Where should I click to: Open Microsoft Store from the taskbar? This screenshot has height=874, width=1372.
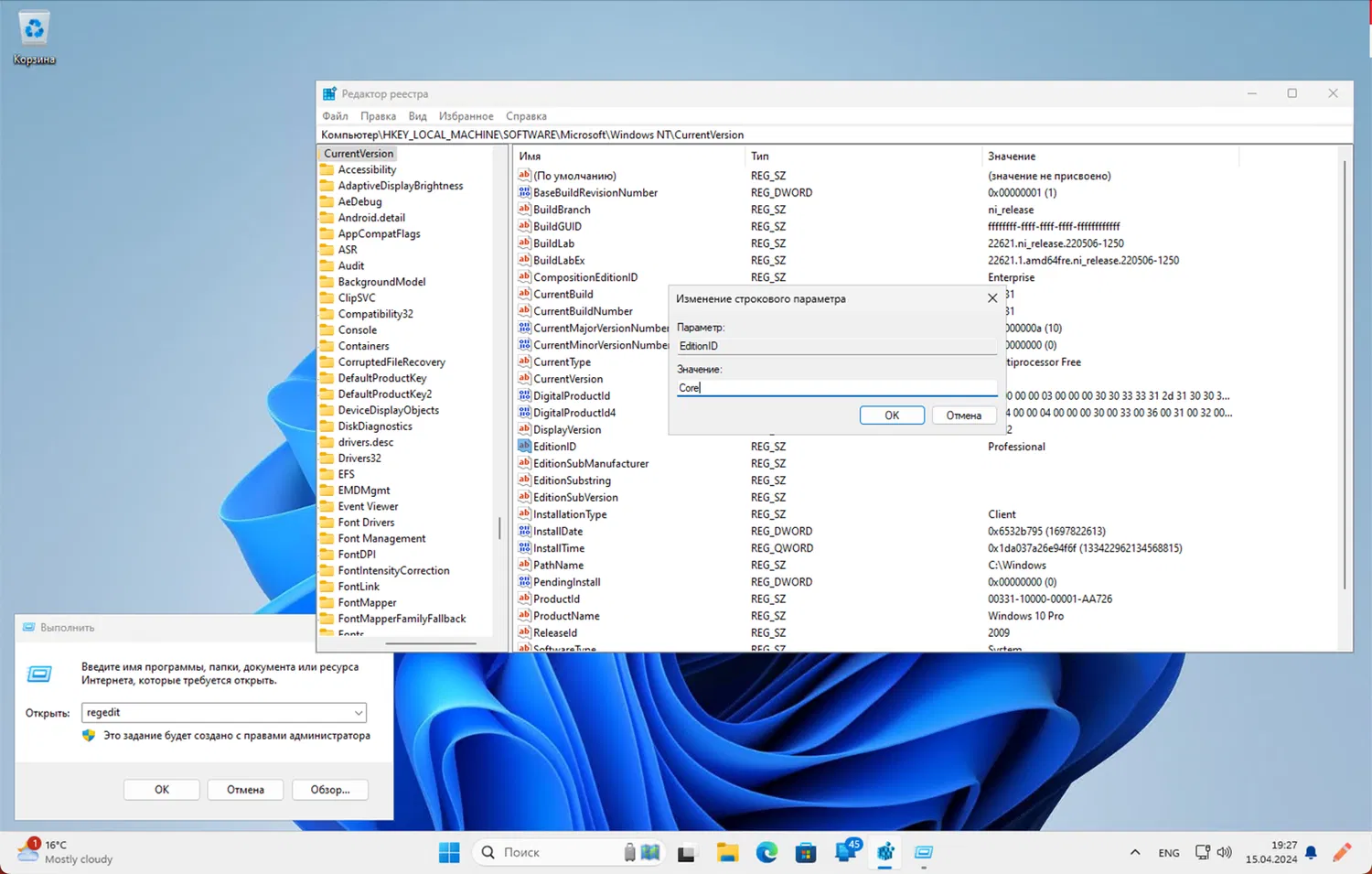click(x=806, y=852)
